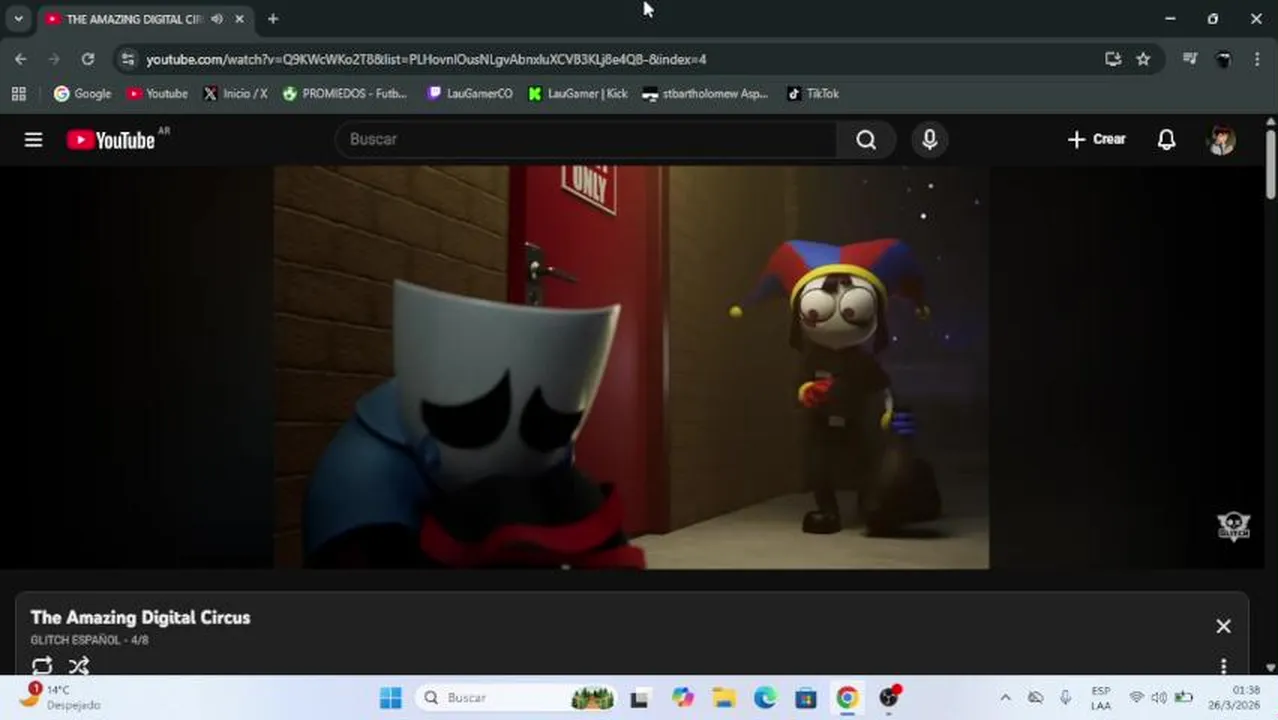
Task: Start voice search with the microphone
Action: click(929, 140)
